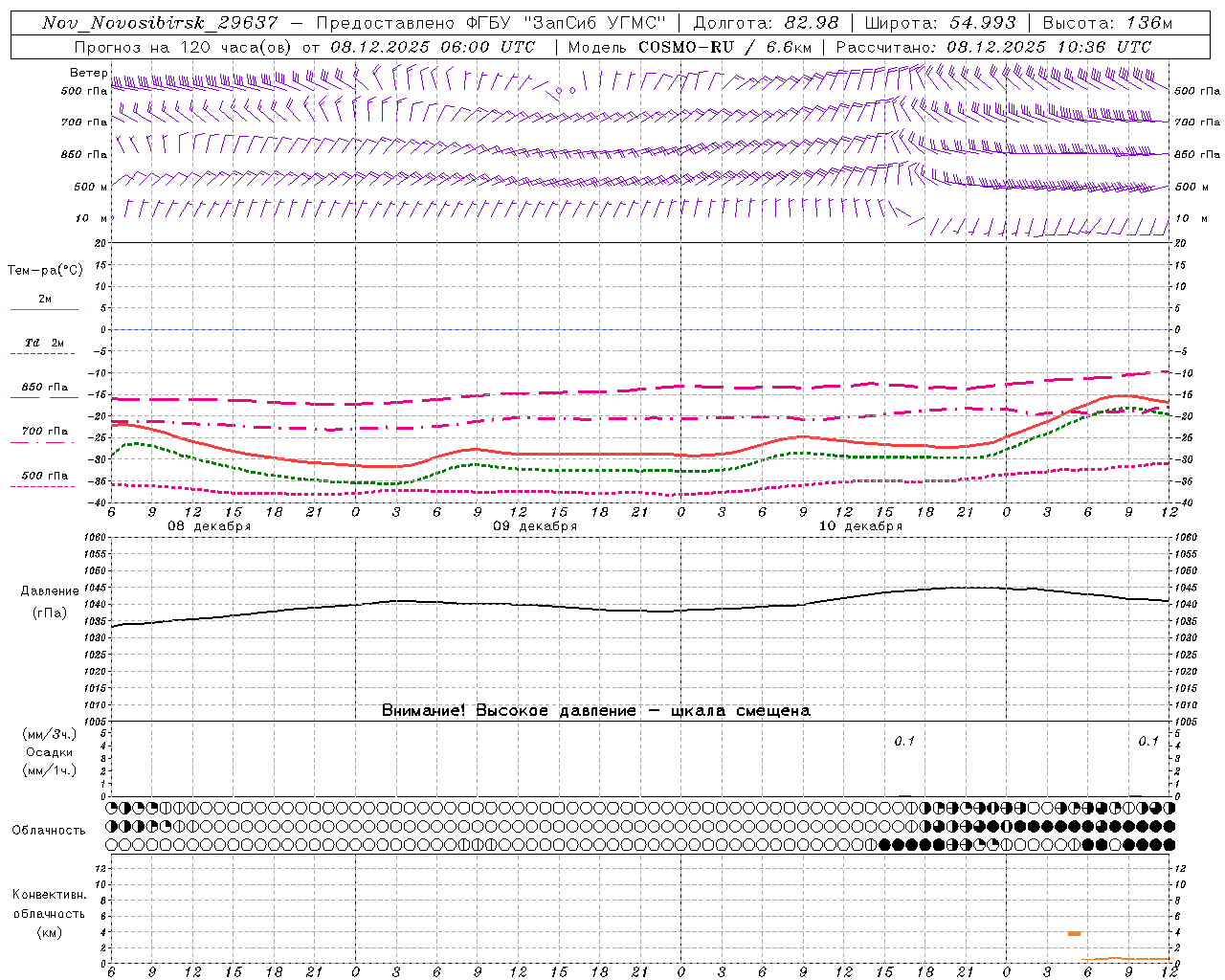
Task: Click the (мм/1ч.) precipitation unit label
Action: click(x=49, y=770)
